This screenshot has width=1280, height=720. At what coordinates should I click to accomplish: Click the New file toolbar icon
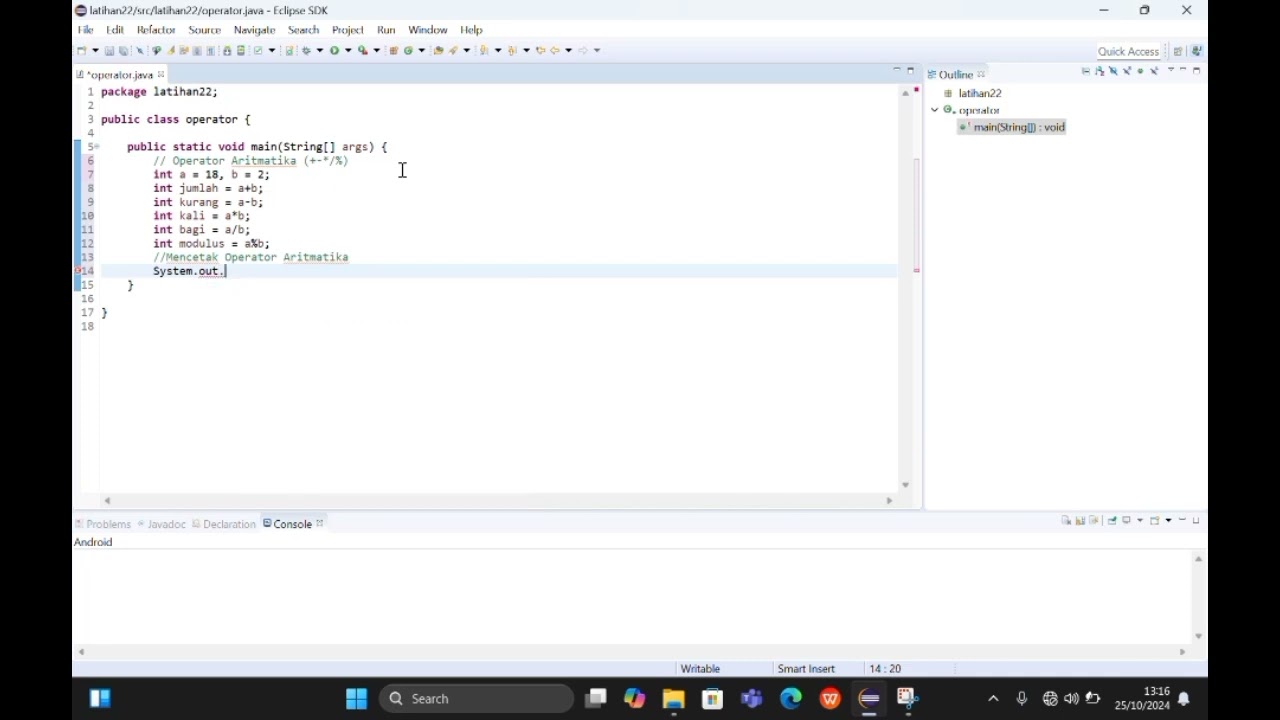point(80,50)
